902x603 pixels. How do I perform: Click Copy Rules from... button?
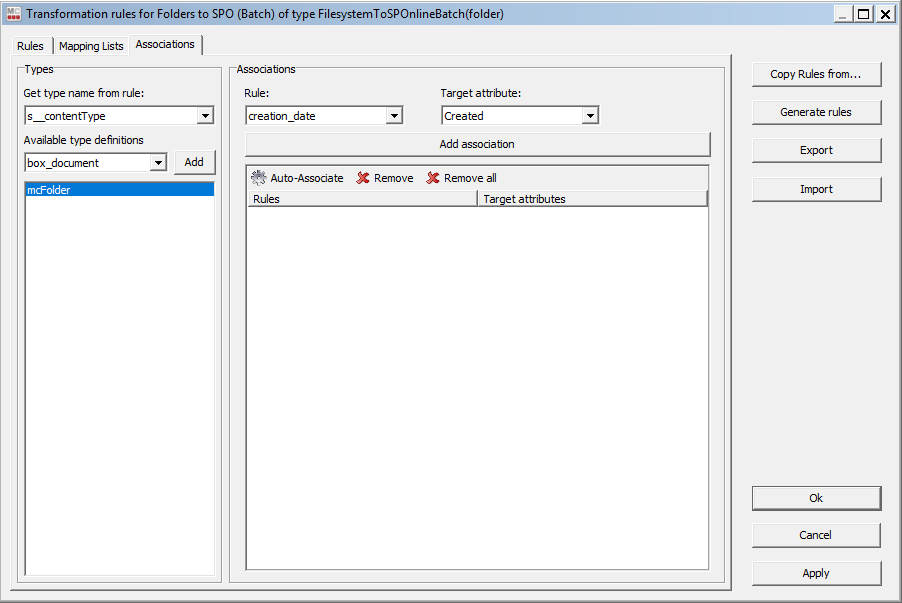pos(816,74)
